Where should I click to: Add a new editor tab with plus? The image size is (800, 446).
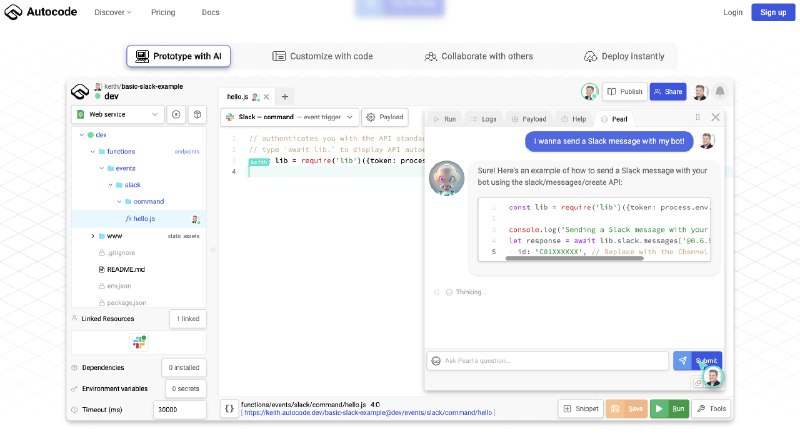pyautogui.click(x=285, y=96)
